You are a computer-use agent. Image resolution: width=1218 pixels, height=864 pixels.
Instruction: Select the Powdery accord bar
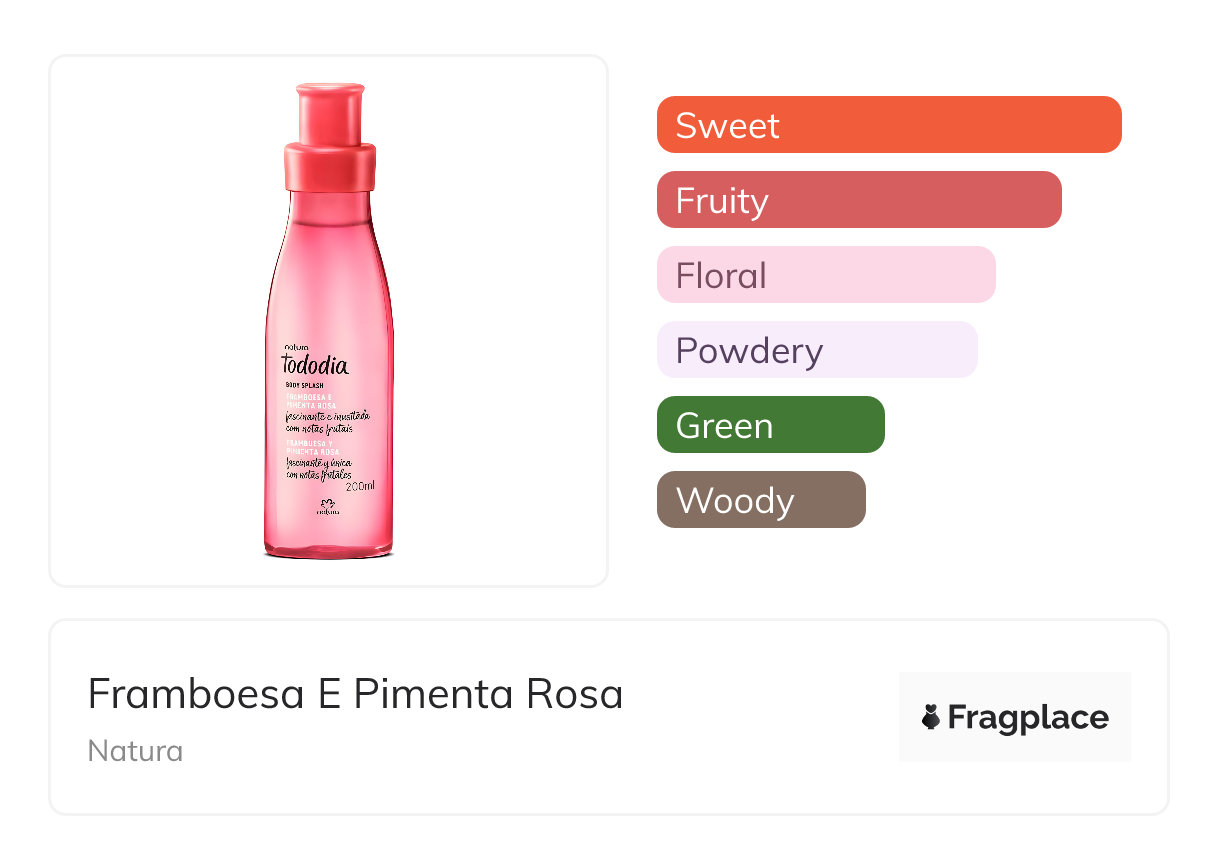tap(816, 350)
